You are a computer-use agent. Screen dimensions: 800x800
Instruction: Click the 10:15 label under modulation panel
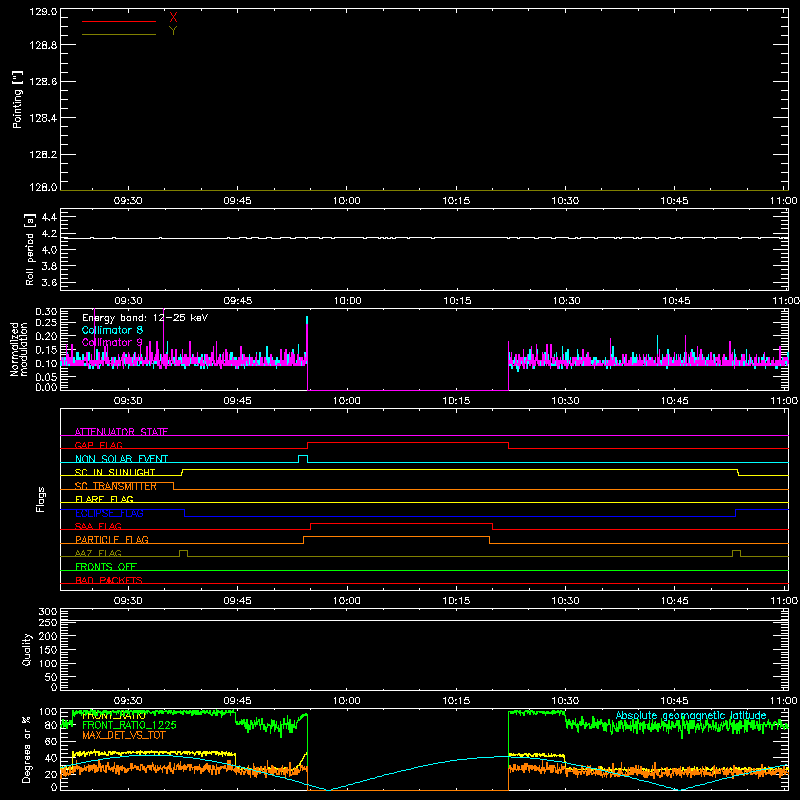(456, 401)
